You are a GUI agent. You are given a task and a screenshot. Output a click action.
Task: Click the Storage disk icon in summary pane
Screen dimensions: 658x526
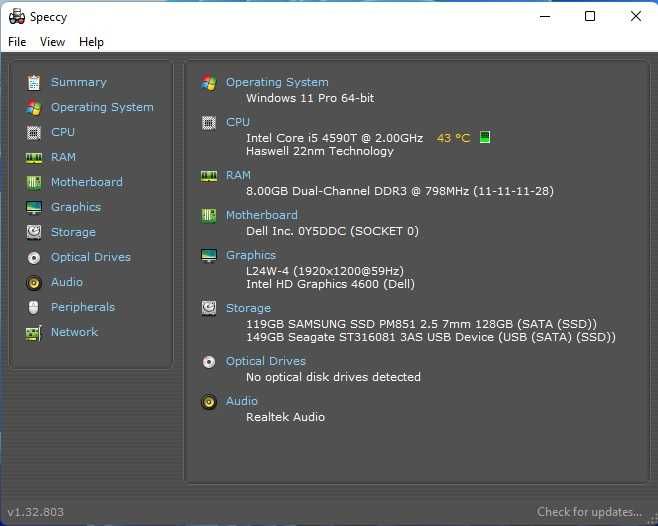[x=209, y=308]
